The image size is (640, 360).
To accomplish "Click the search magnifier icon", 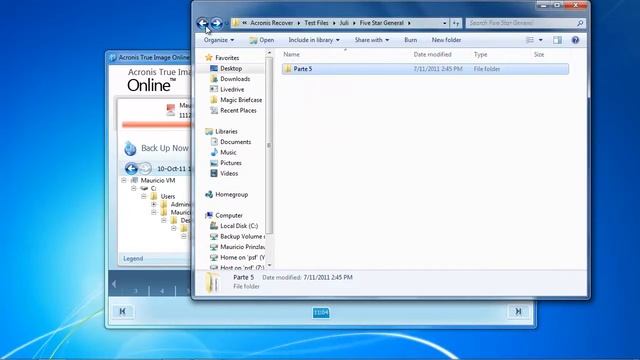I will pos(580,23).
